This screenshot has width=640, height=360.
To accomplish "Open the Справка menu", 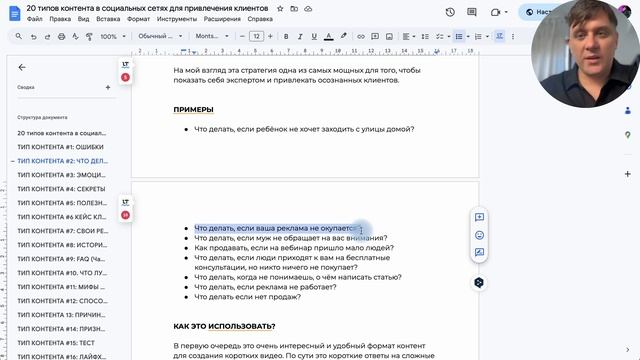I will tap(260, 19).
